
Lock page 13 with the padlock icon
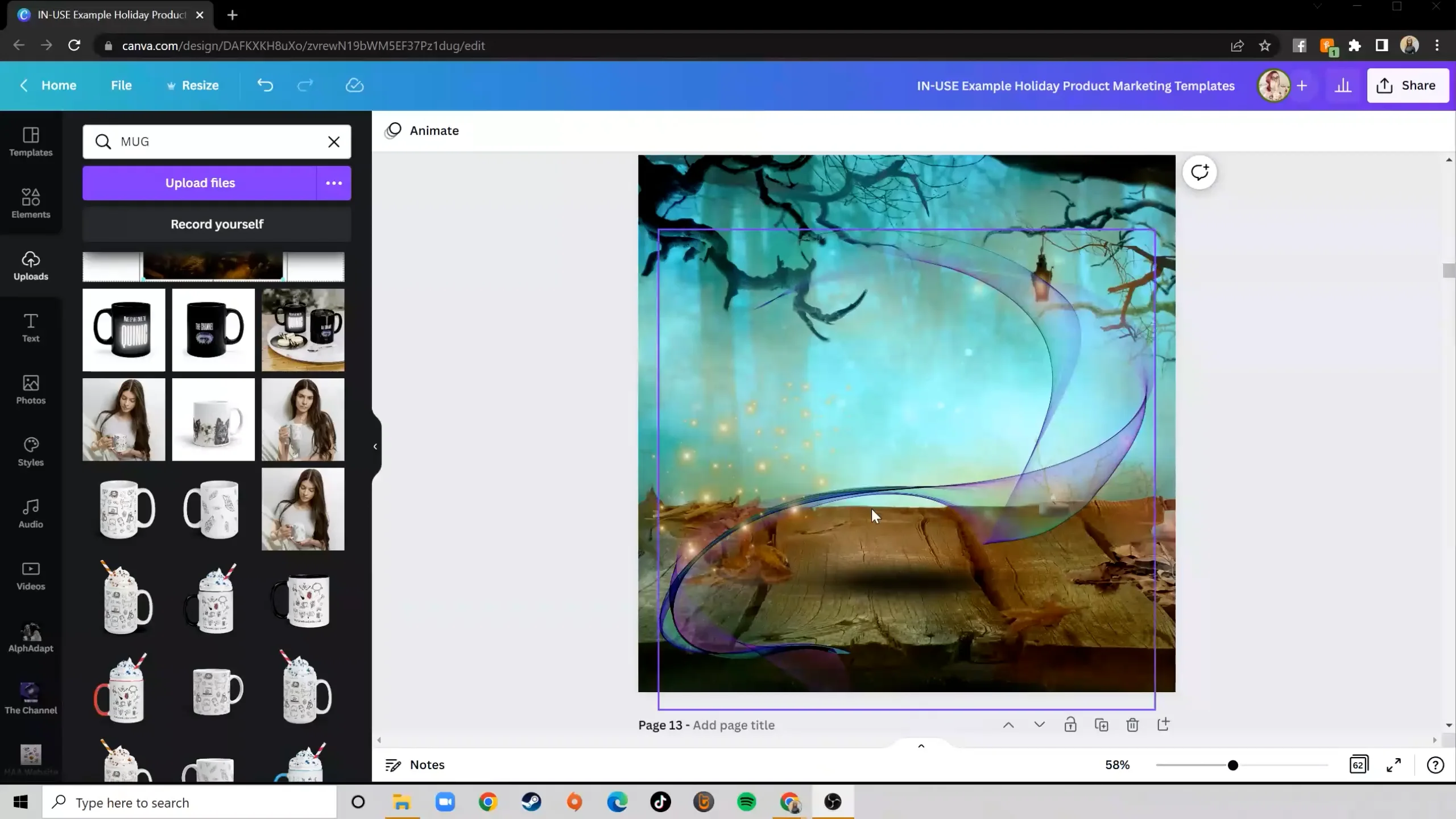point(1070,725)
